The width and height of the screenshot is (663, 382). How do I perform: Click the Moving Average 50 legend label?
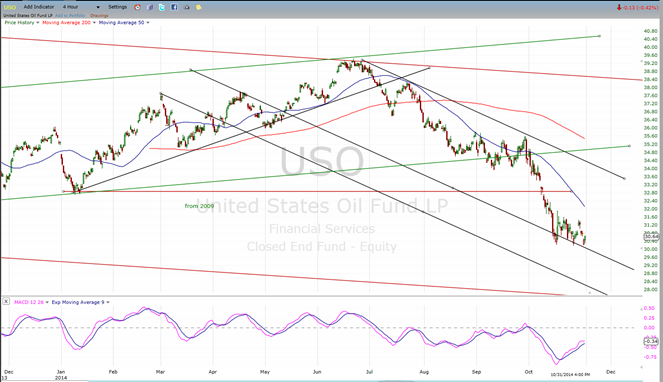[x=121, y=23]
